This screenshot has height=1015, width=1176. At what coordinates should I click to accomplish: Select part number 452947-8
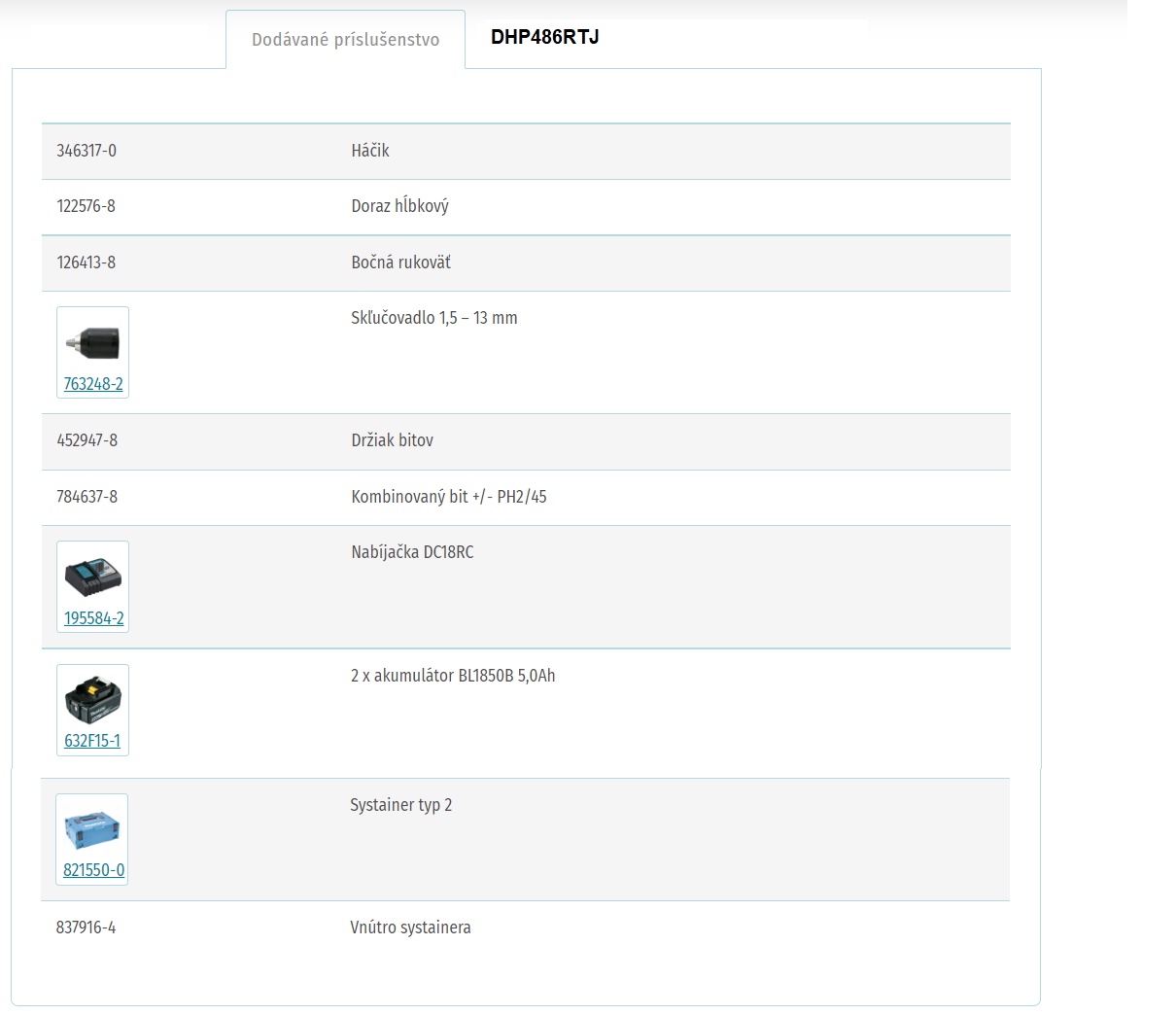coord(87,440)
